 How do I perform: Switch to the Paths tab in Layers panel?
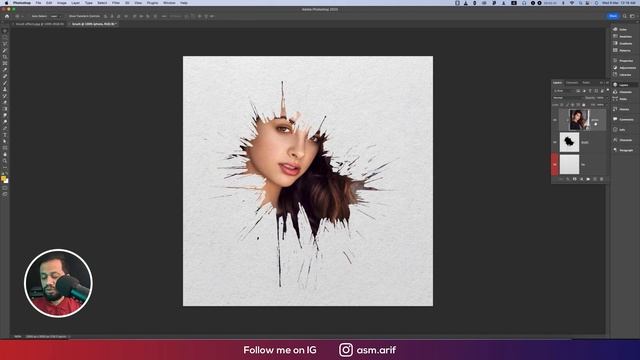click(586, 83)
